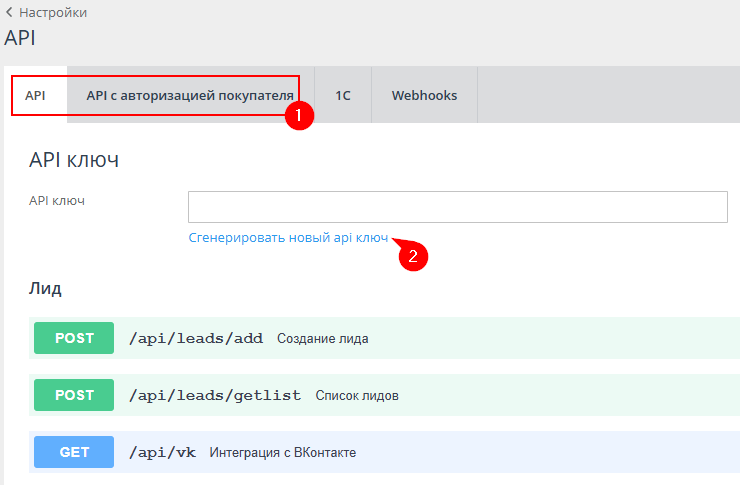The image size is (740, 485).
Task: Click Сгенерировать новый api ключ link
Action: [x=288, y=239]
